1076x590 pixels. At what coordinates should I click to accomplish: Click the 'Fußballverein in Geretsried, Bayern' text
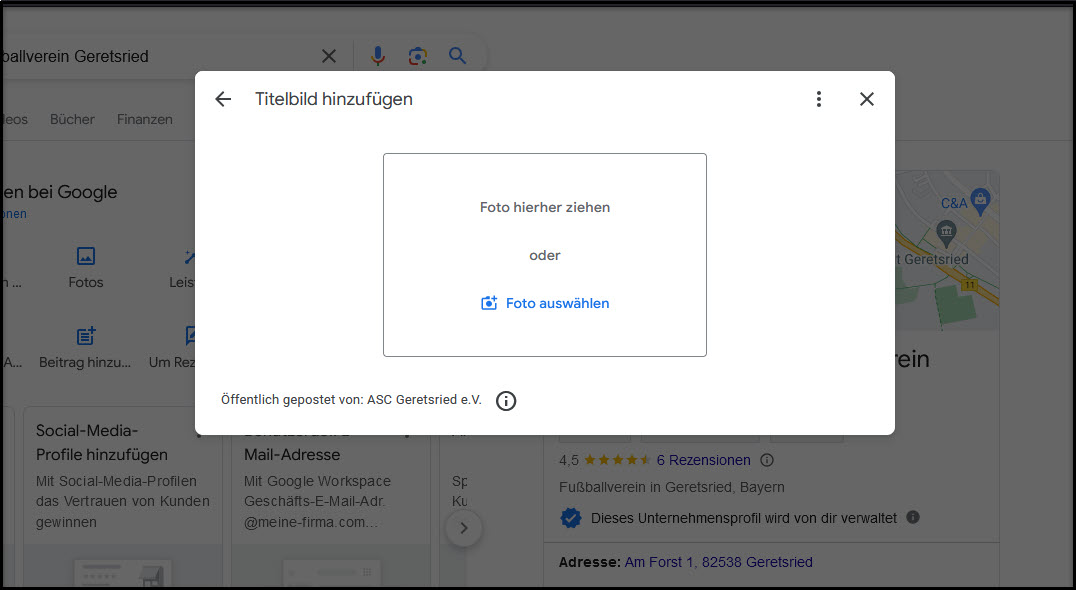(x=672, y=488)
